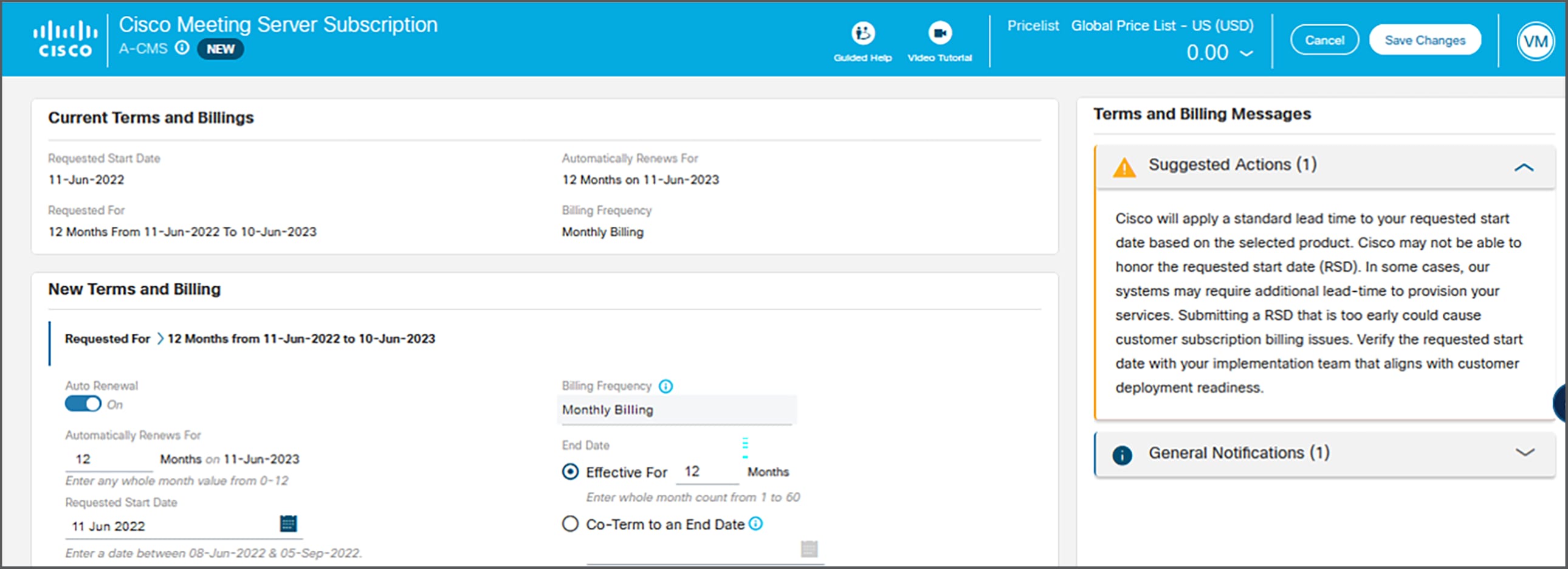Screen dimensions: 1568x569
Task: Click Save Changes button
Action: coord(1425,40)
